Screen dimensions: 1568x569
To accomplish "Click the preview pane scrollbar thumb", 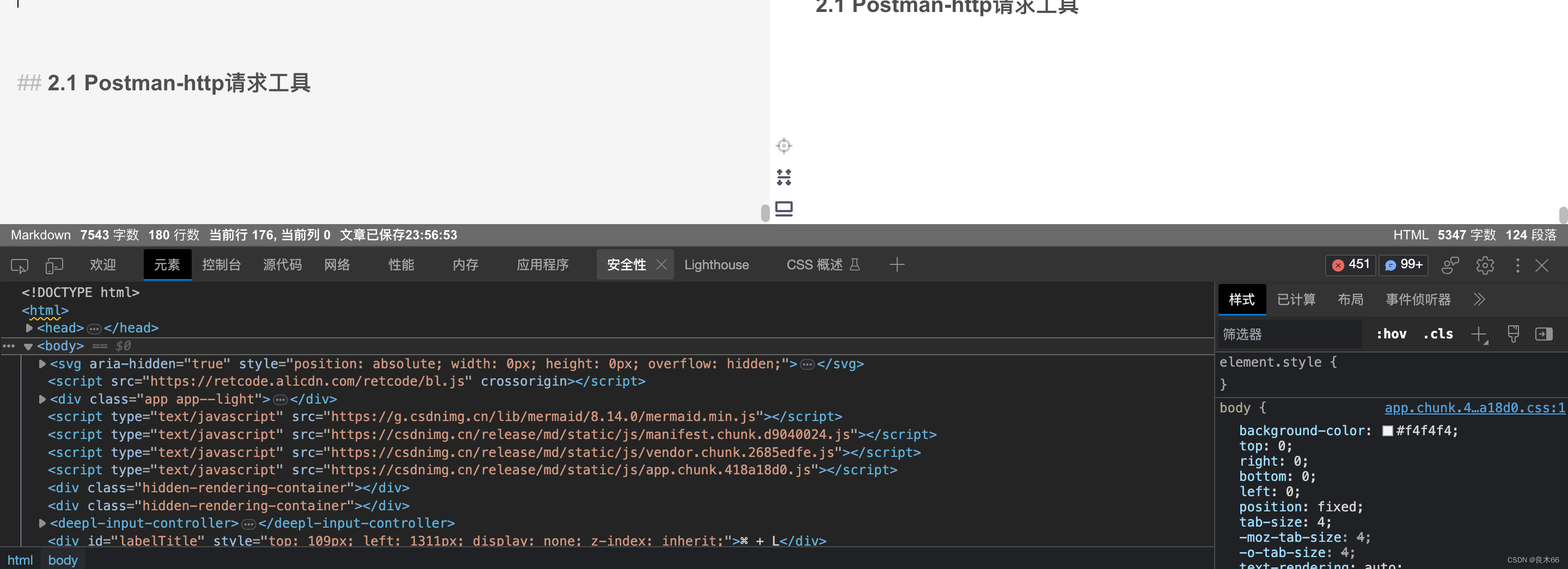I will coord(1563,215).
